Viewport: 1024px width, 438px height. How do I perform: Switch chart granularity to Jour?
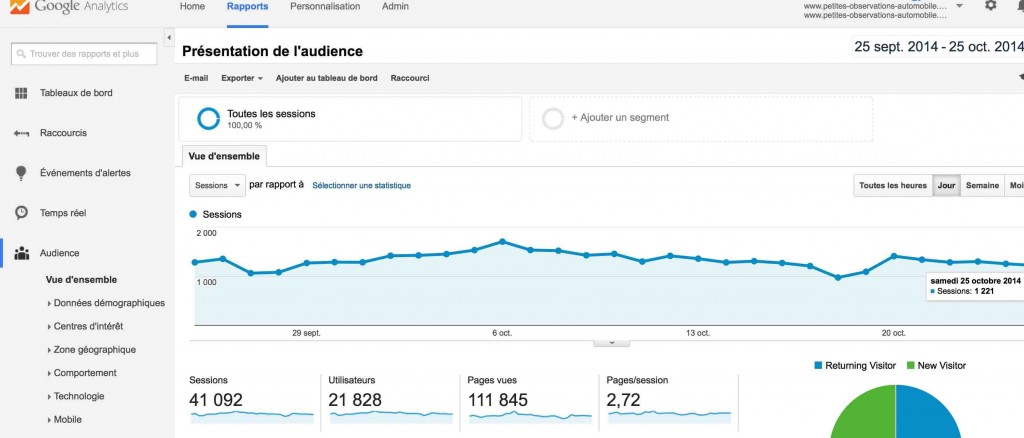(945, 185)
